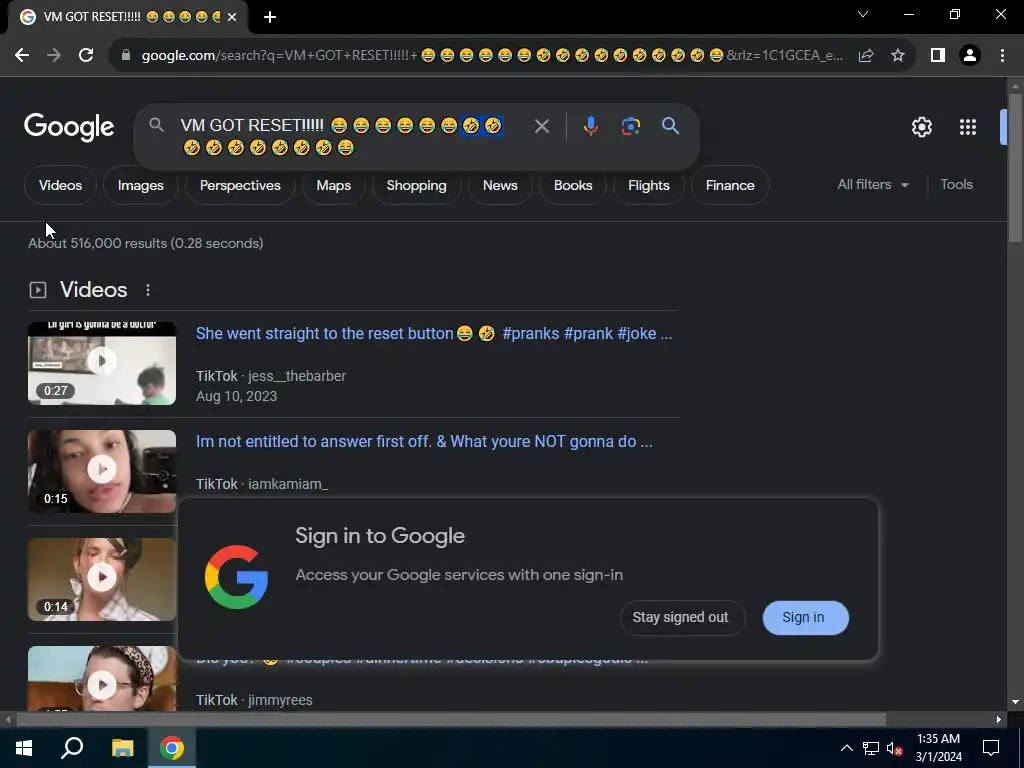Play the 0:27 video thumbnail
The image size is (1024, 768).
click(102, 363)
